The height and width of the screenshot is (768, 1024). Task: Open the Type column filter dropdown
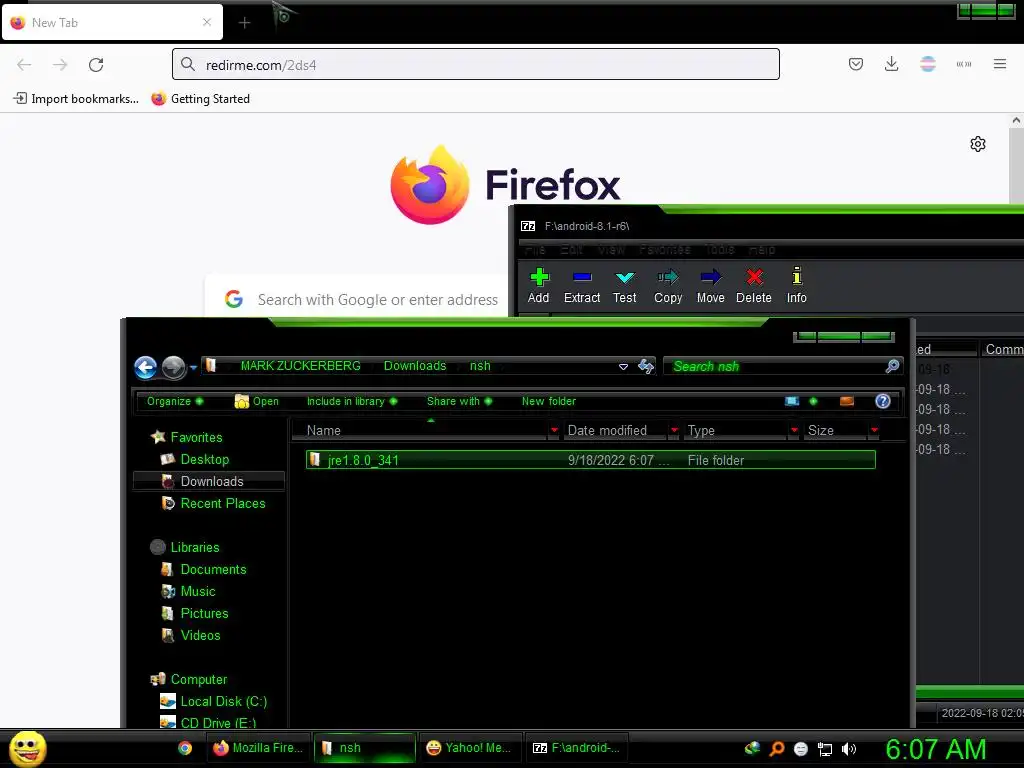point(794,430)
